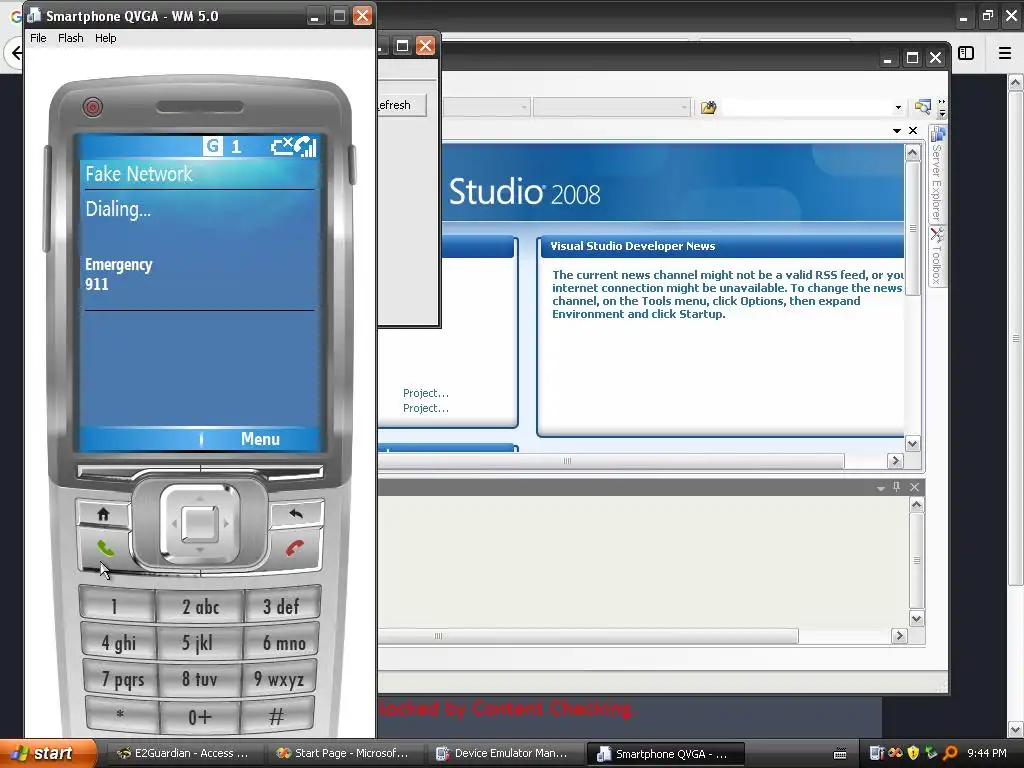Click the 8 tuv key on the phone keypad
The width and height of the screenshot is (1024, 768).
[x=199, y=679]
